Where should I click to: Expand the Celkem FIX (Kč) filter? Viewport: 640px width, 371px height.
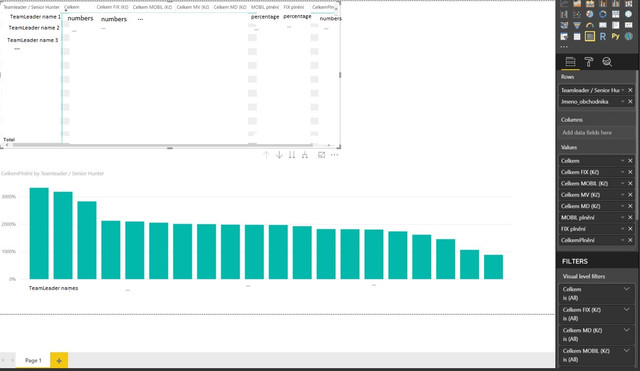pyautogui.click(x=627, y=310)
